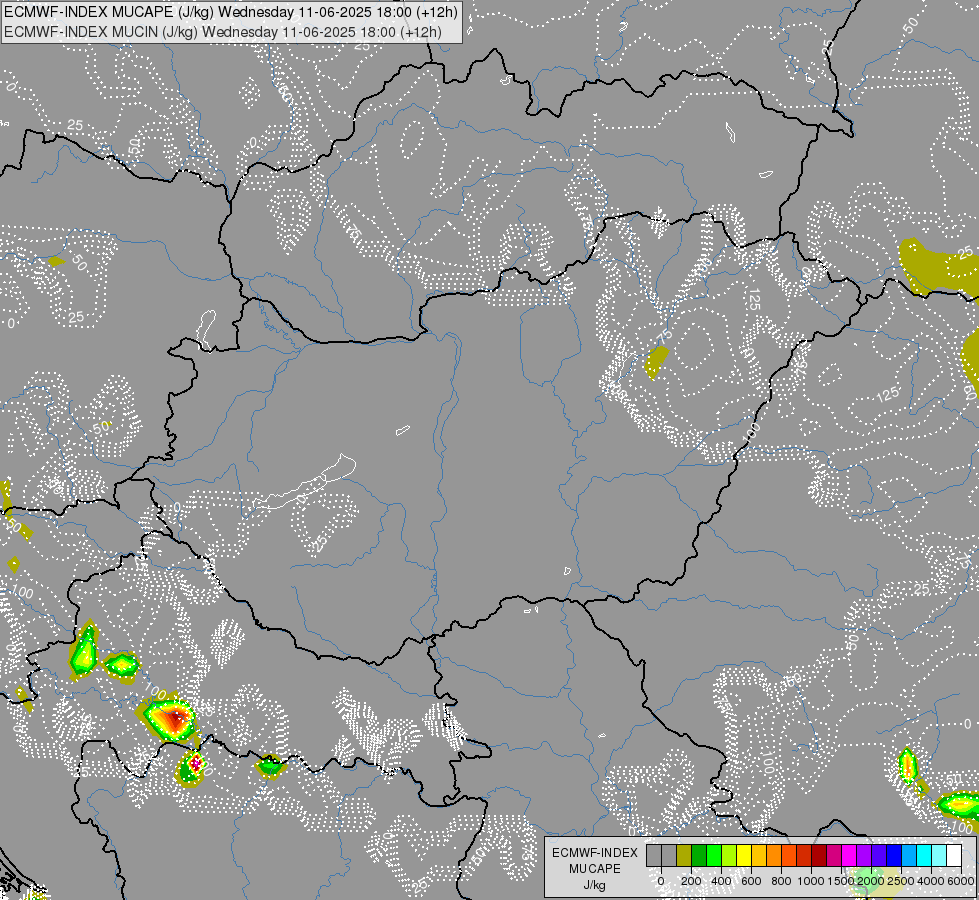
Task: Click the legend tick label 800
Action: coord(782,881)
